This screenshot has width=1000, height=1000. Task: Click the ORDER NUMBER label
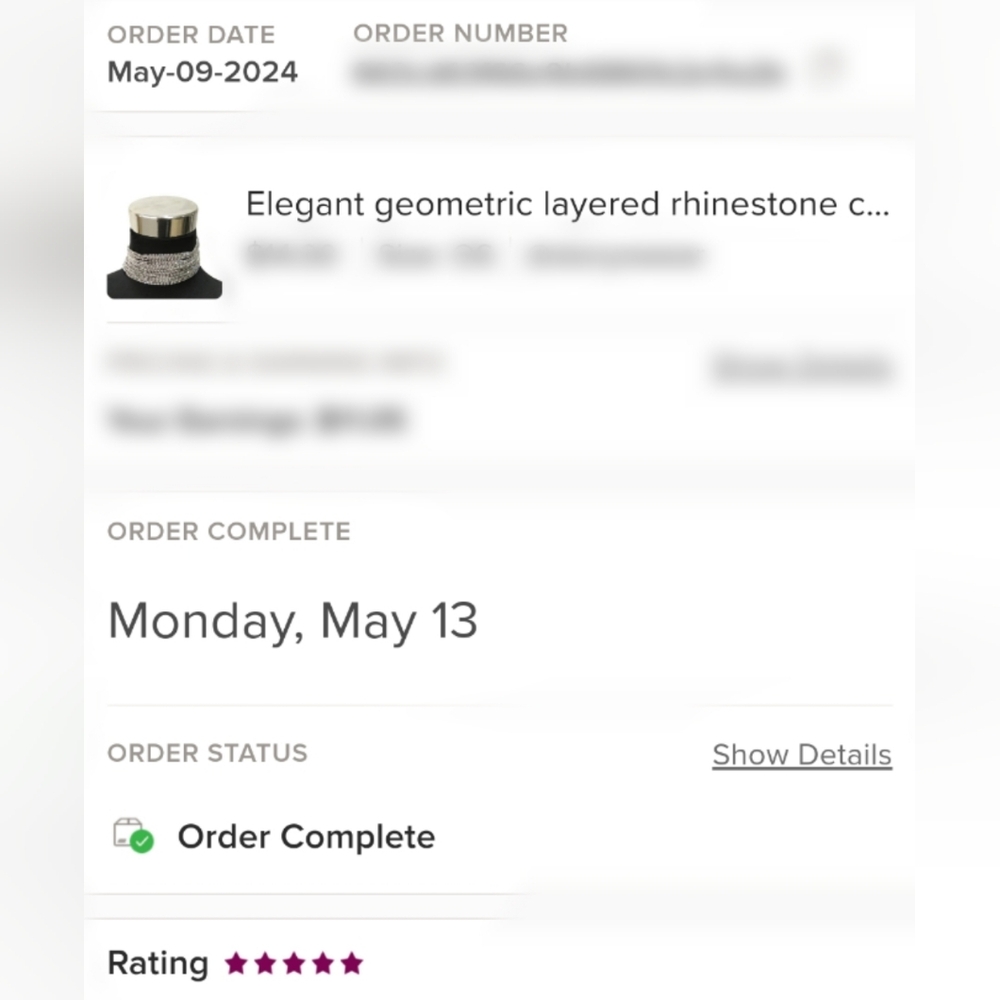pyautogui.click(x=460, y=33)
